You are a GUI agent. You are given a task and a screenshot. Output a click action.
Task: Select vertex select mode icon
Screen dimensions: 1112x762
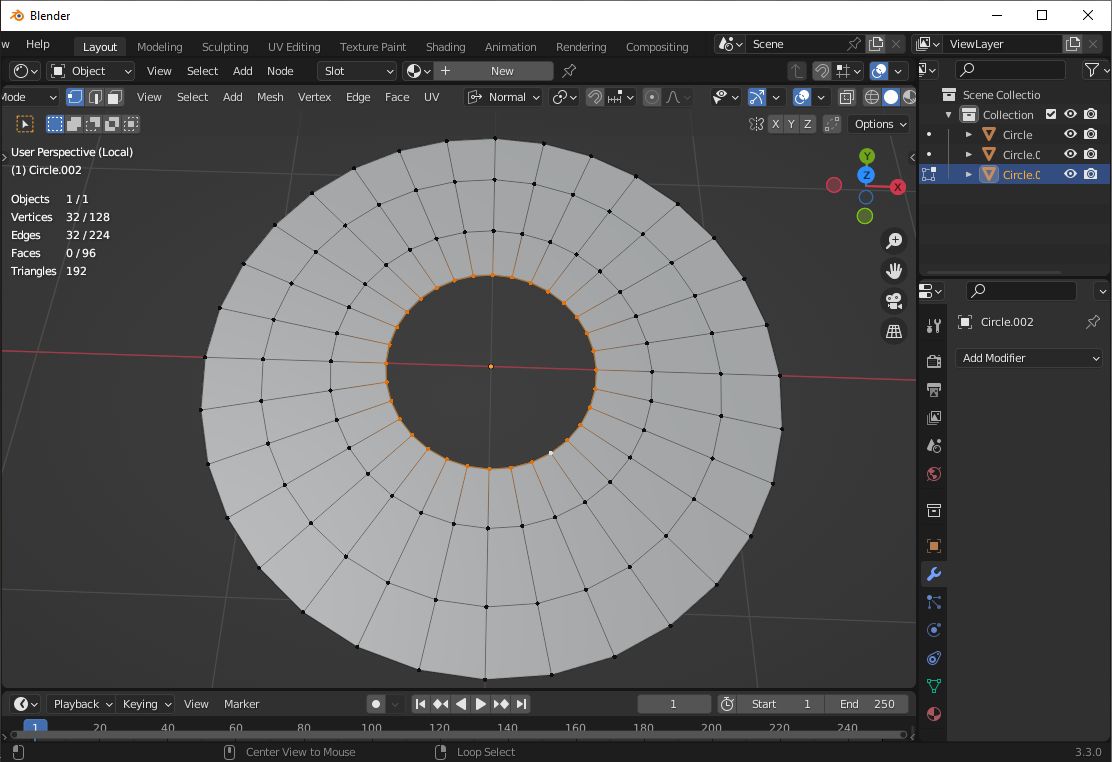(75, 97)
